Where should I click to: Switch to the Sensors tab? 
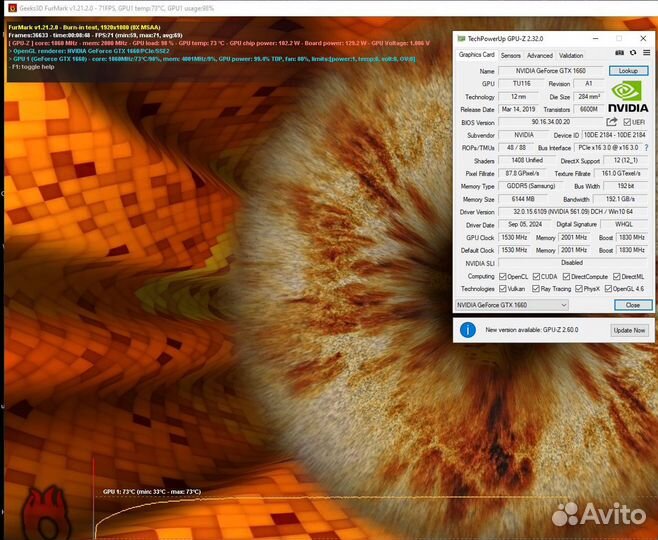pyautogui.click(x=510, y=55)
